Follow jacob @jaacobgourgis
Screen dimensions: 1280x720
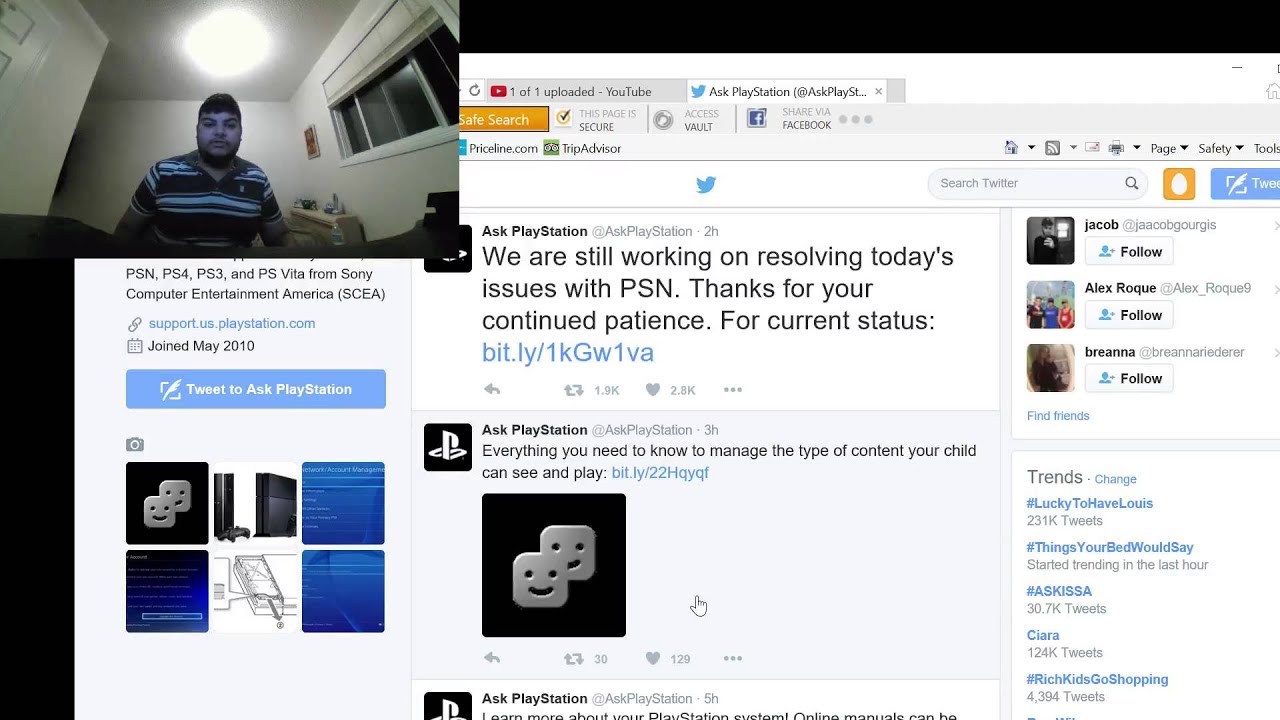1130,252
